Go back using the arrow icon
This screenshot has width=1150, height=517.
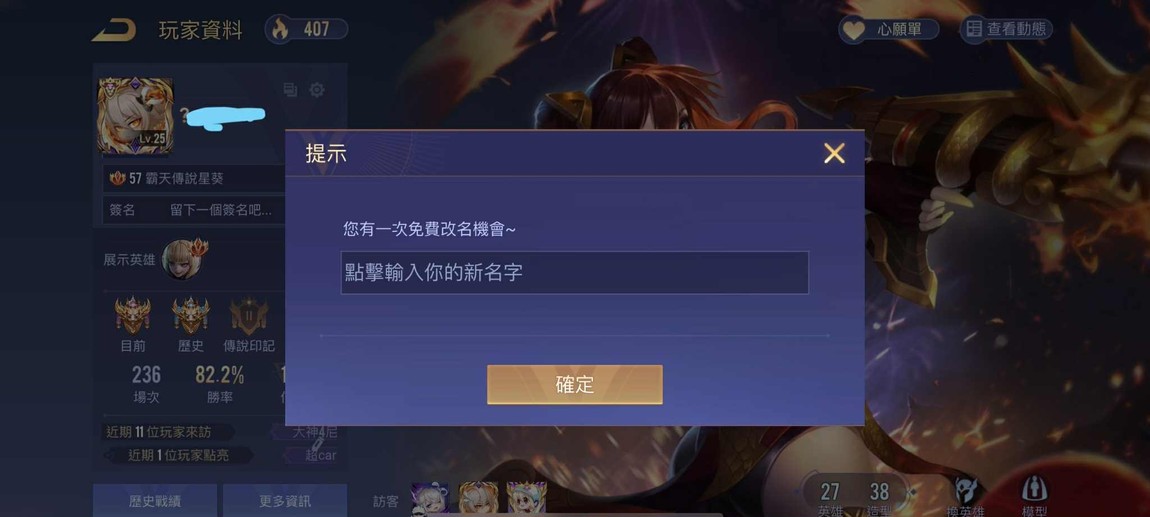(114, 30)
